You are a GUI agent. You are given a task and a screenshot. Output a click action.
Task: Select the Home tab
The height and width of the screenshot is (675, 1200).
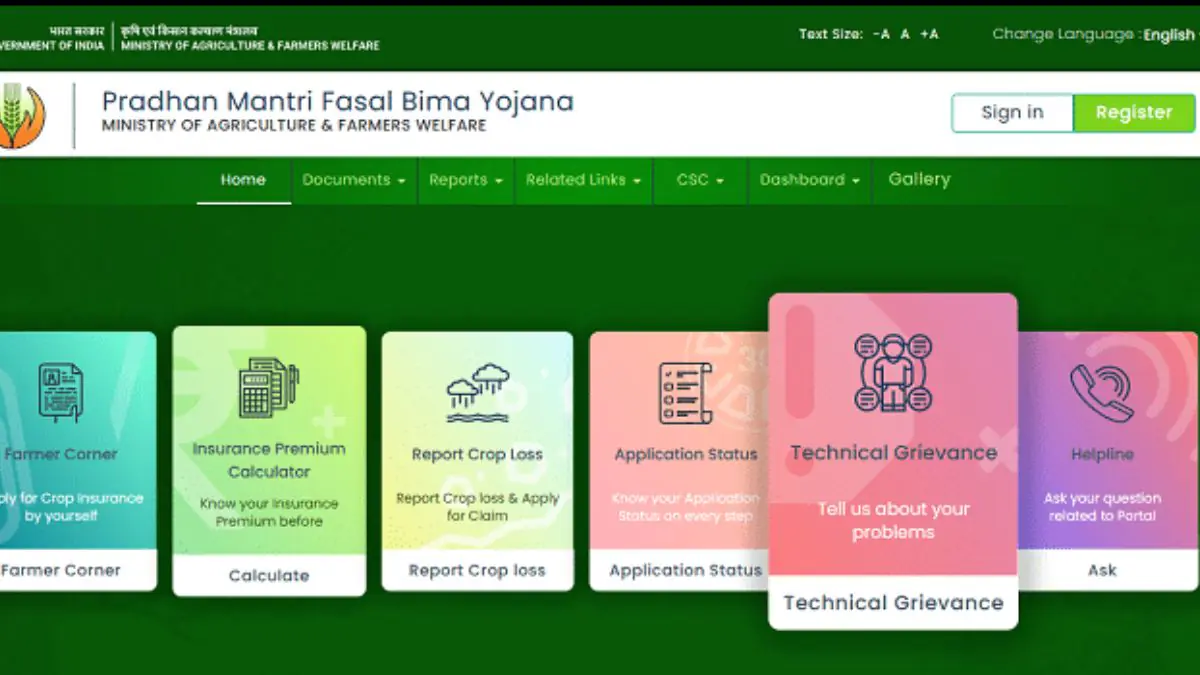coord(242,180)
